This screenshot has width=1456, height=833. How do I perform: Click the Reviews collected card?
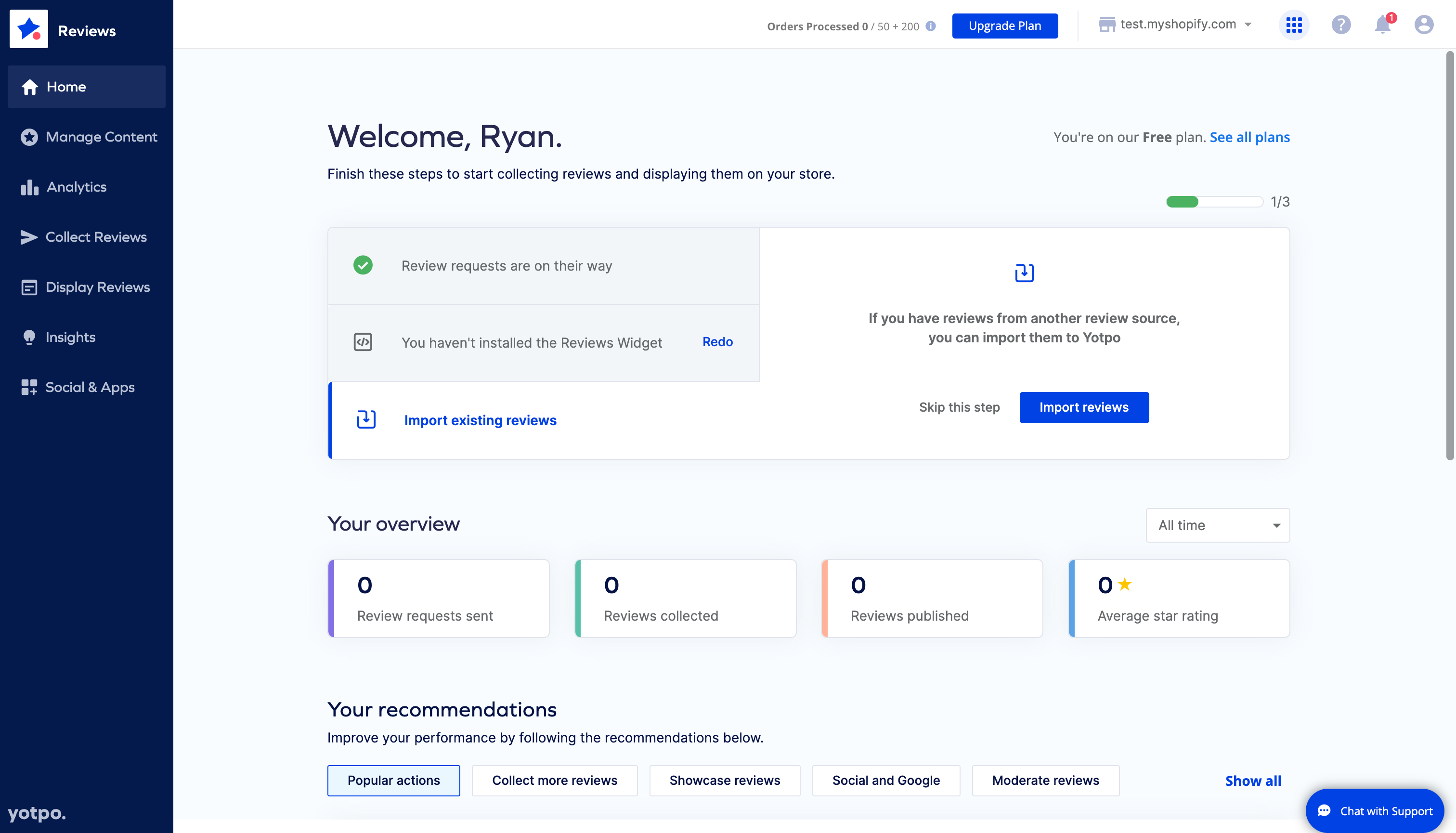coord(685,599)
